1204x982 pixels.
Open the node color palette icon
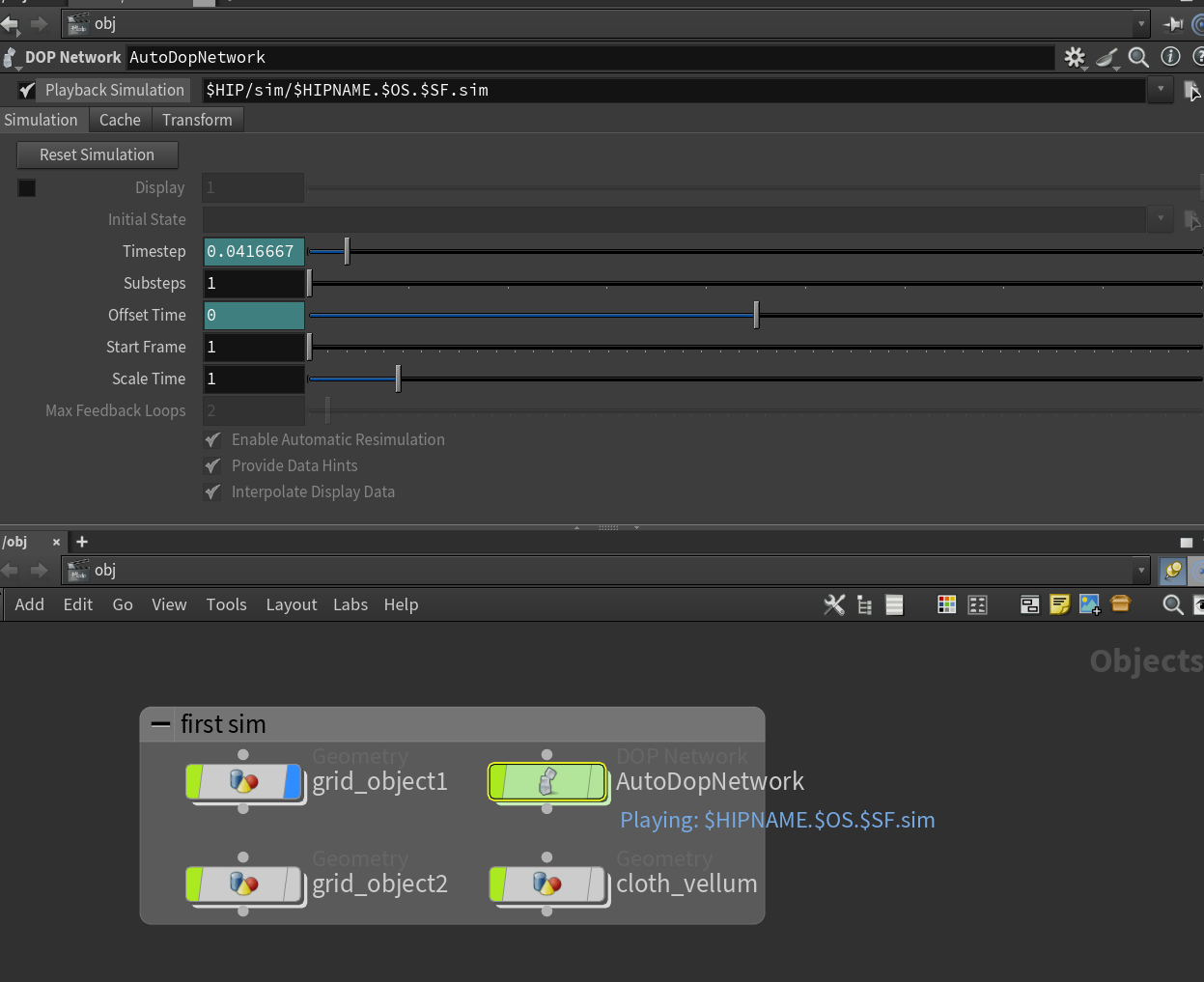[946, 604]
